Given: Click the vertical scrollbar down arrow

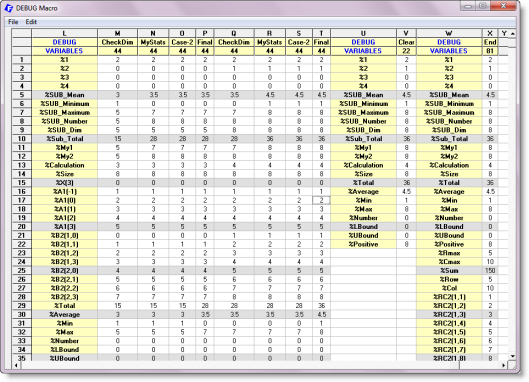Looking at the screenshot, I should (512, 356).
